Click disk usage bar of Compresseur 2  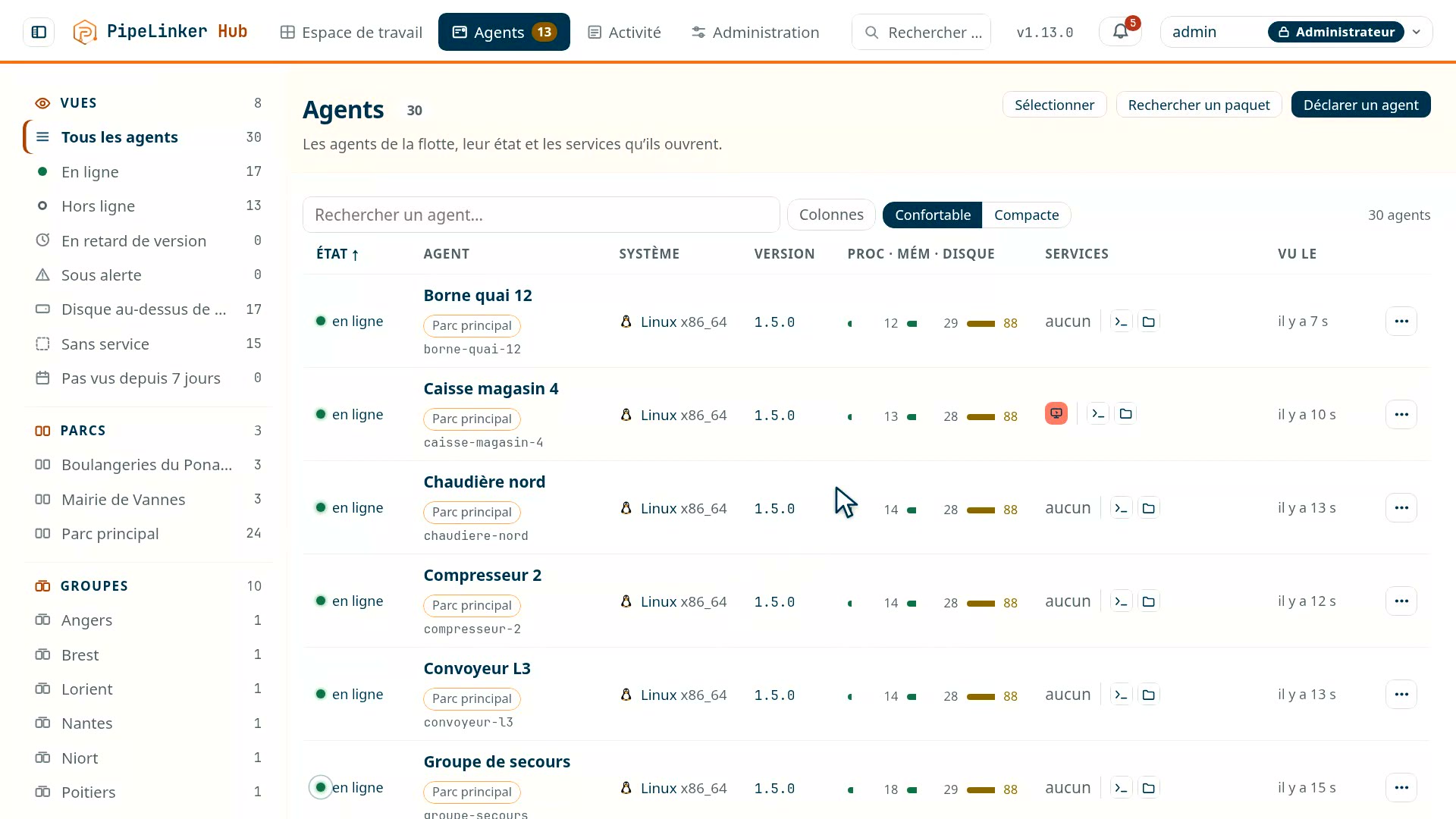click(981, 604)
